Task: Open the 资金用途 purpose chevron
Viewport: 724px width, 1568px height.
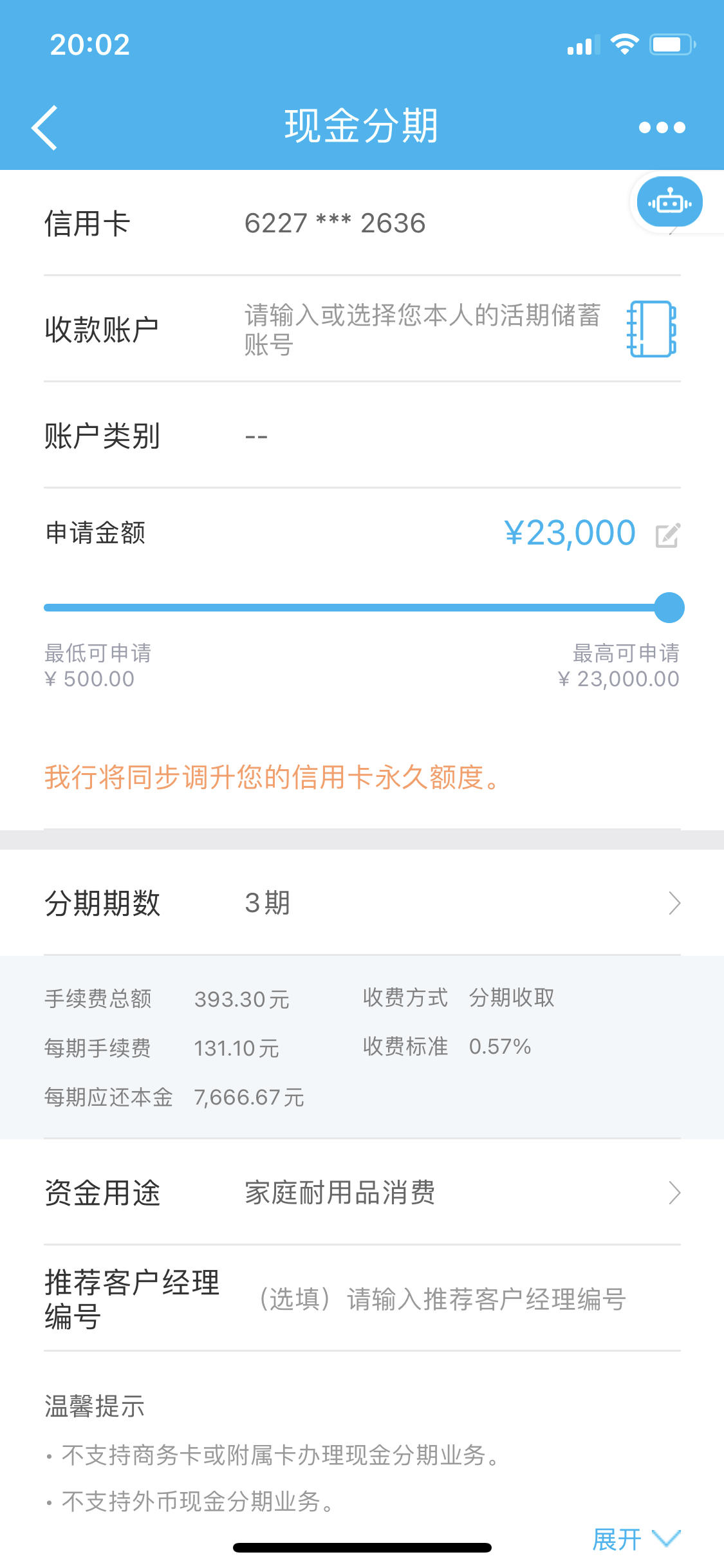Action: (x=674, y=1193)
